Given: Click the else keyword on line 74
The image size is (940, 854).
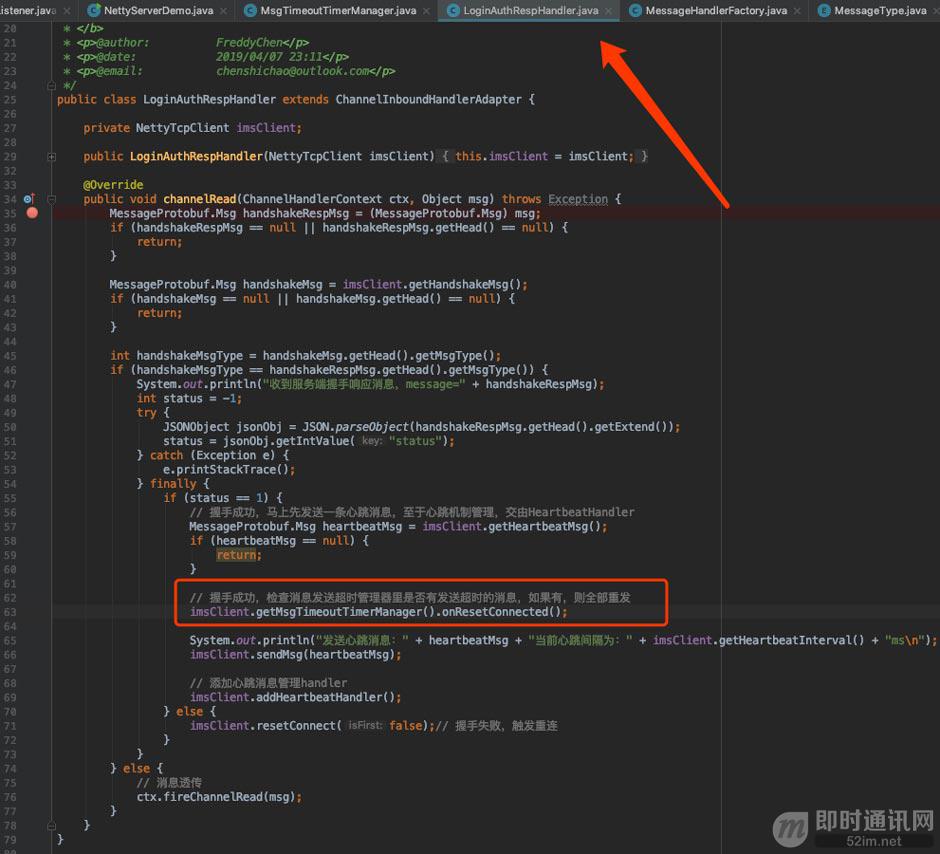Looking at the screenshot, I should pyautogui.click(x=136, y=768).
